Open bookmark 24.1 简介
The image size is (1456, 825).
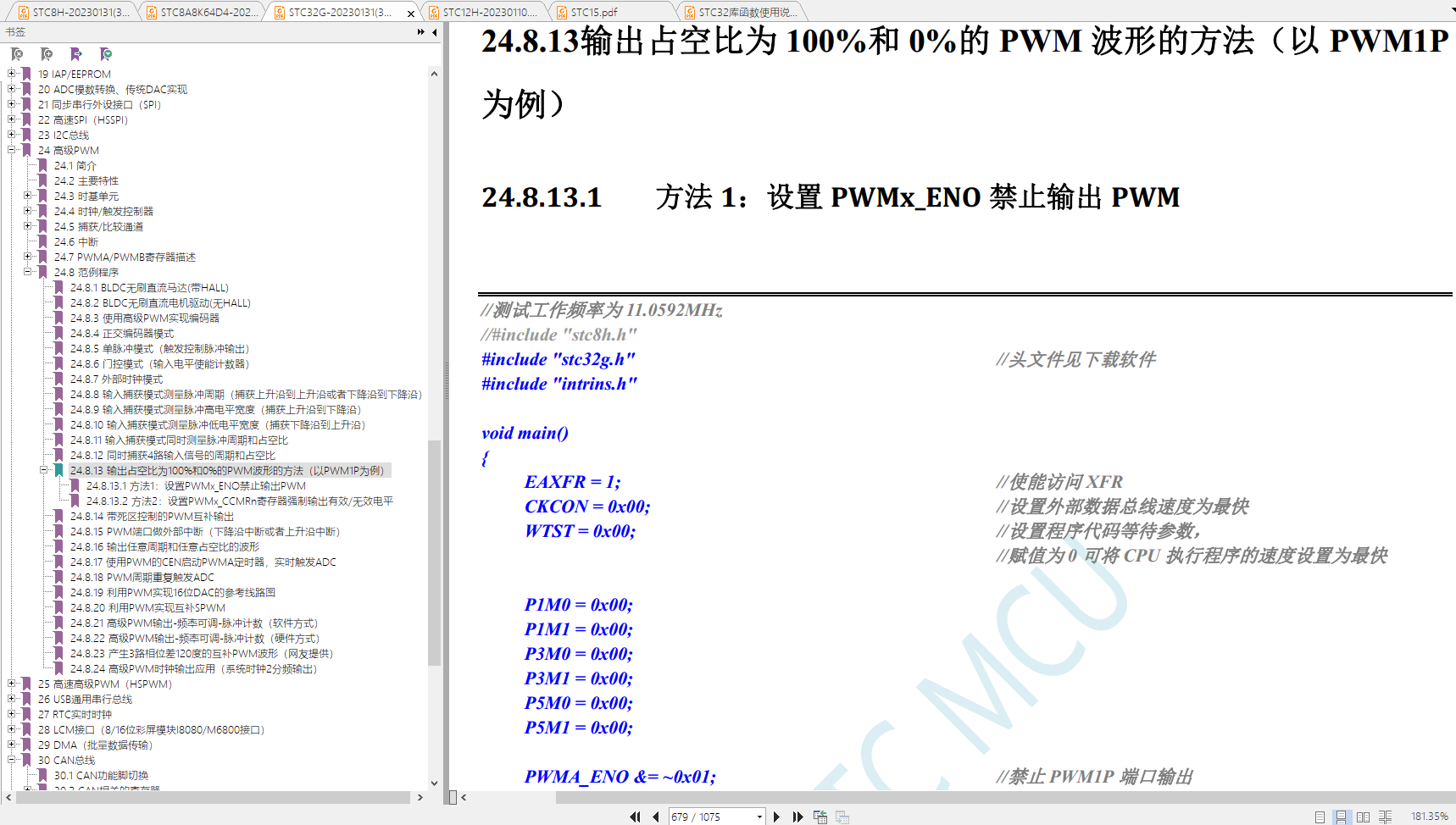pos(75,165)
